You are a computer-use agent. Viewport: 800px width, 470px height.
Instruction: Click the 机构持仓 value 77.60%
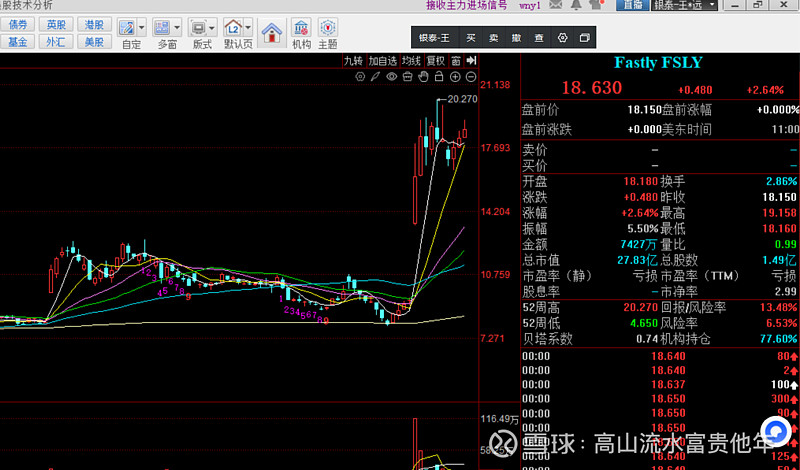(780, 339)
